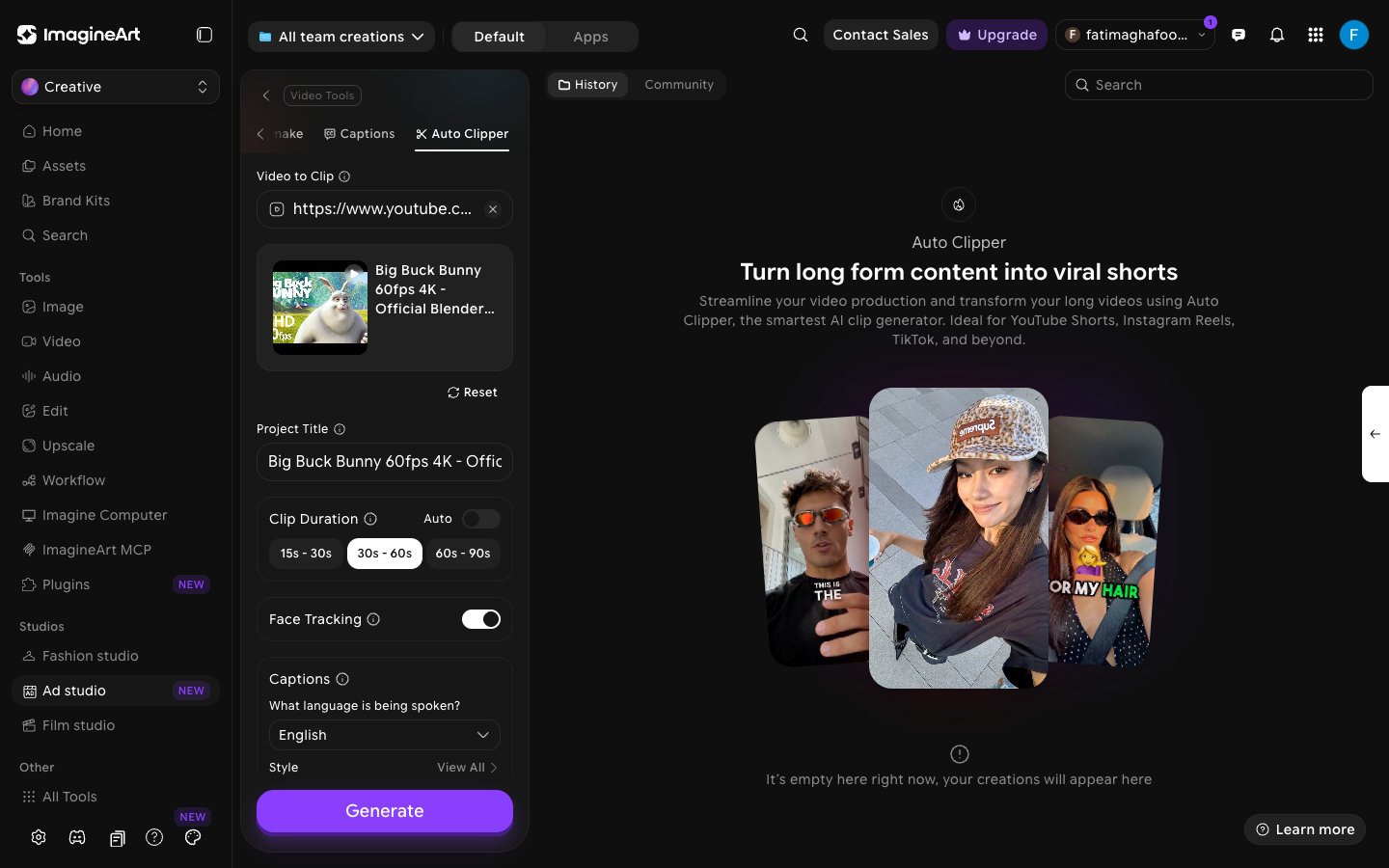Open Film studio
This screenshot has width=1389, height=868.
[116, 725]
